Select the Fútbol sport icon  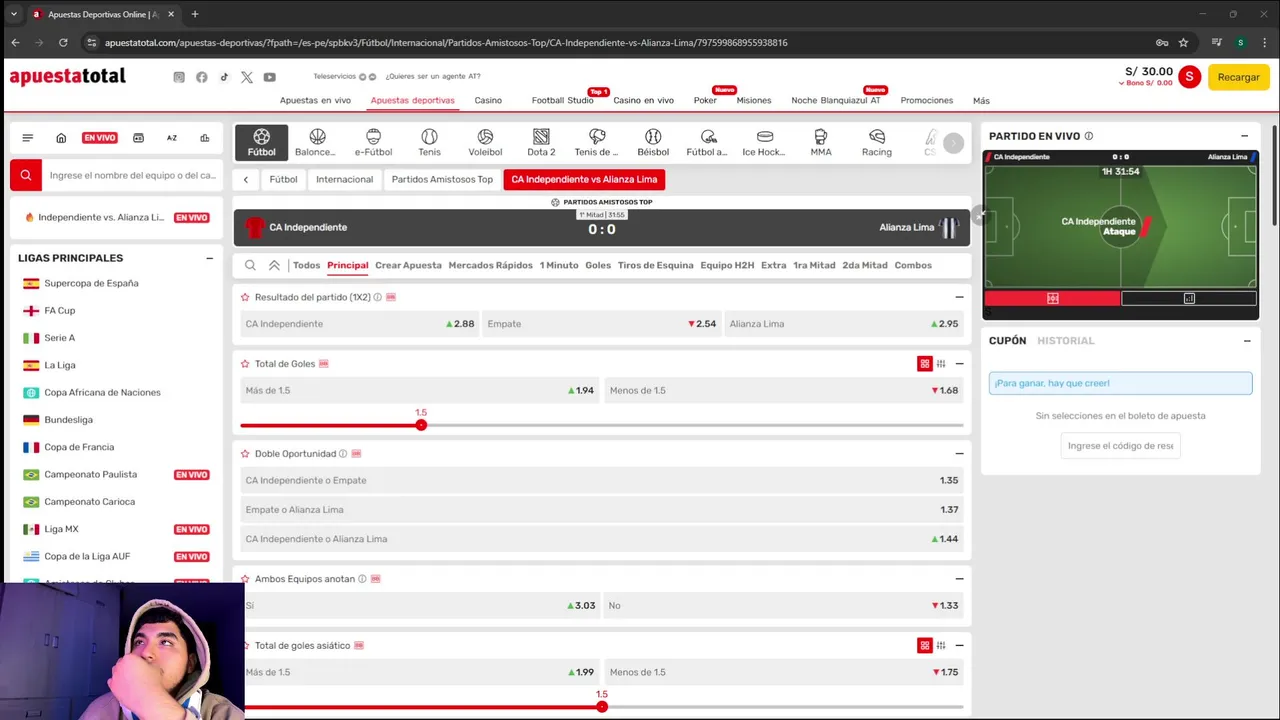(261, 142)
